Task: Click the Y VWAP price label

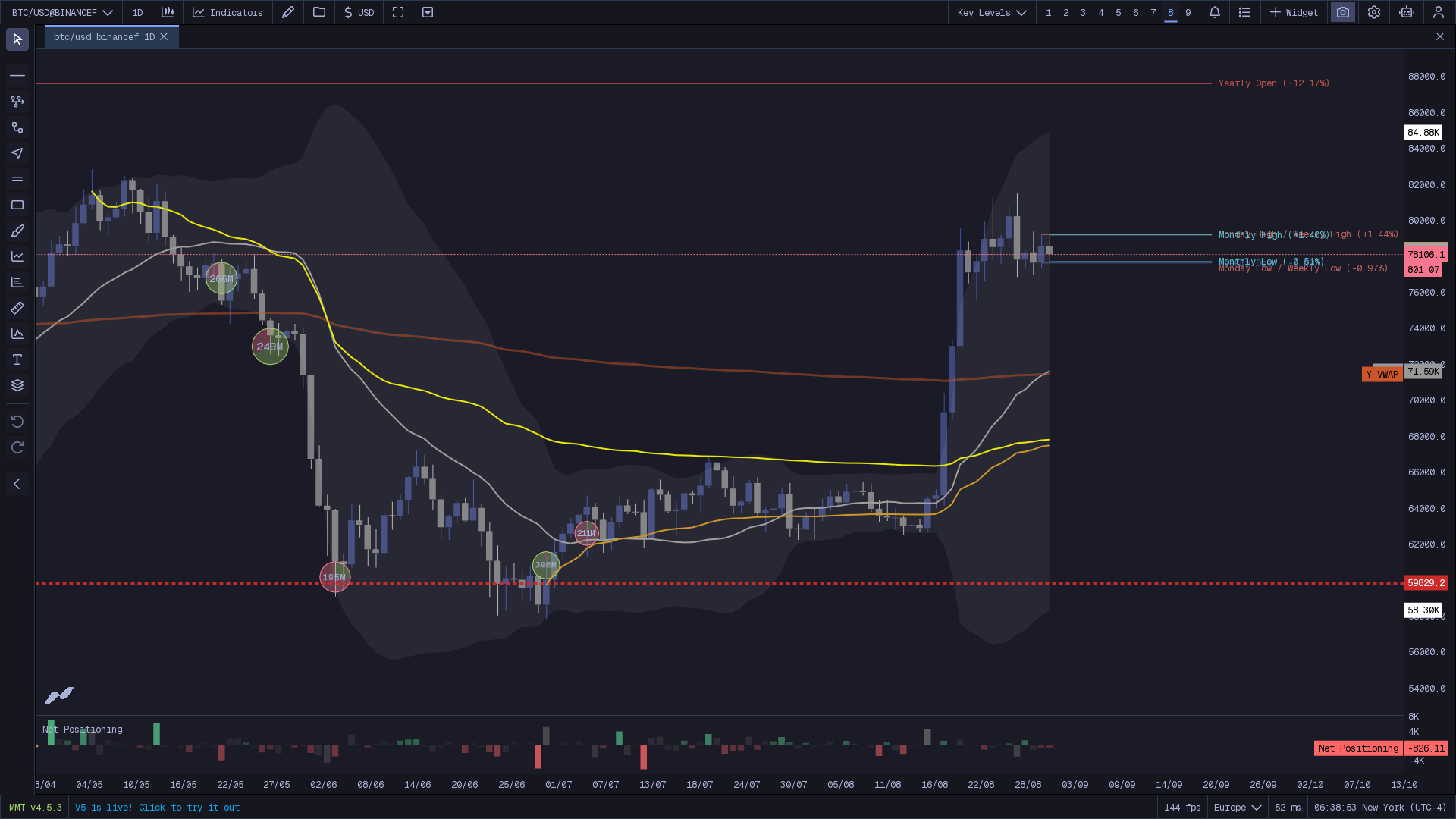Action: pos(1382,375)
